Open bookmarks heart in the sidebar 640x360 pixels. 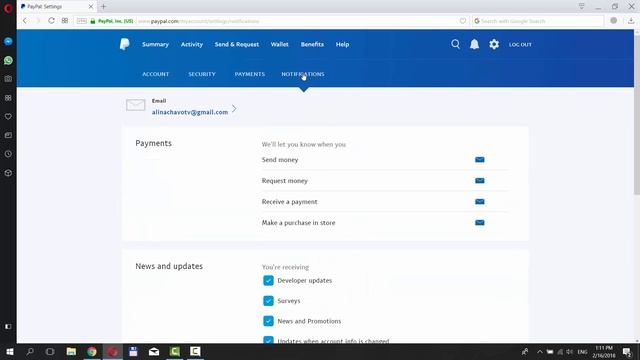tap(8, 117)
